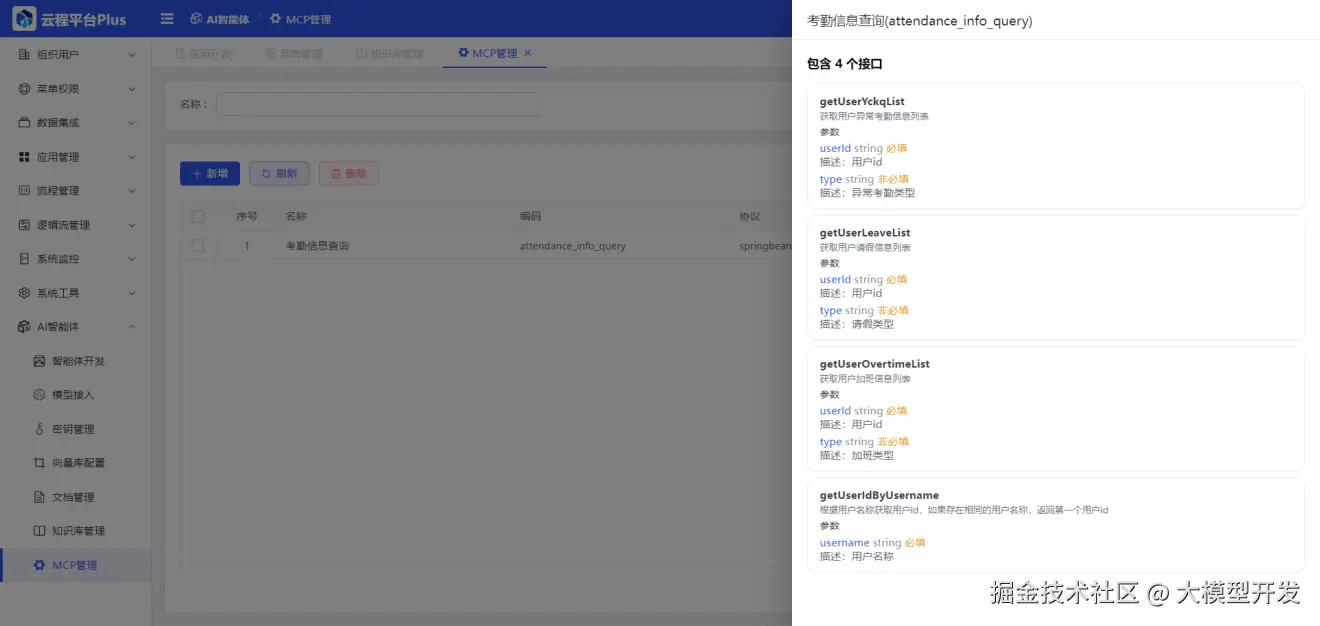Click the 新增 button

(210, 174)
